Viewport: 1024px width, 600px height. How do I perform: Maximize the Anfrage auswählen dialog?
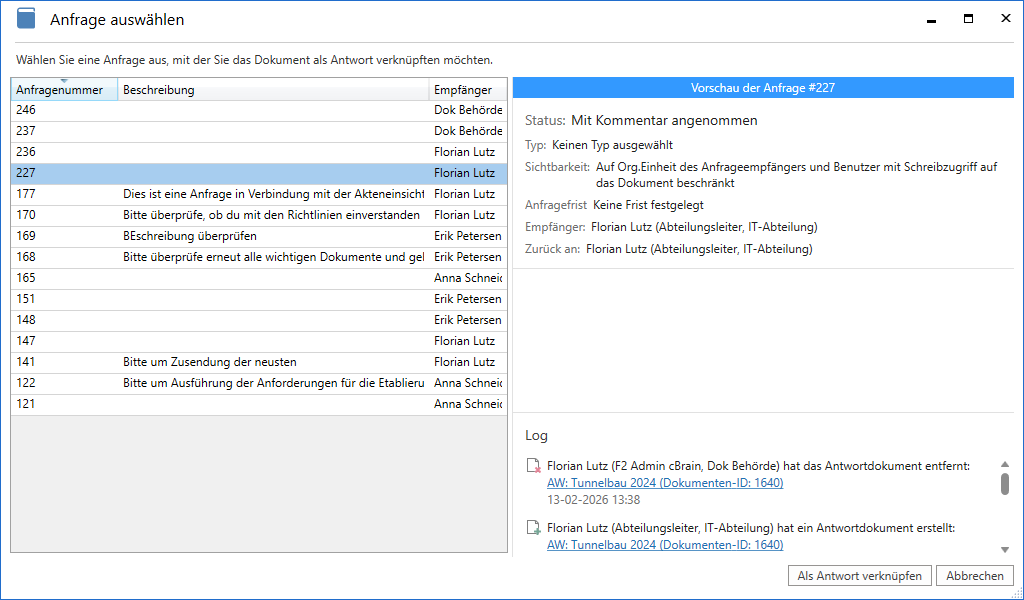[968, 19]
